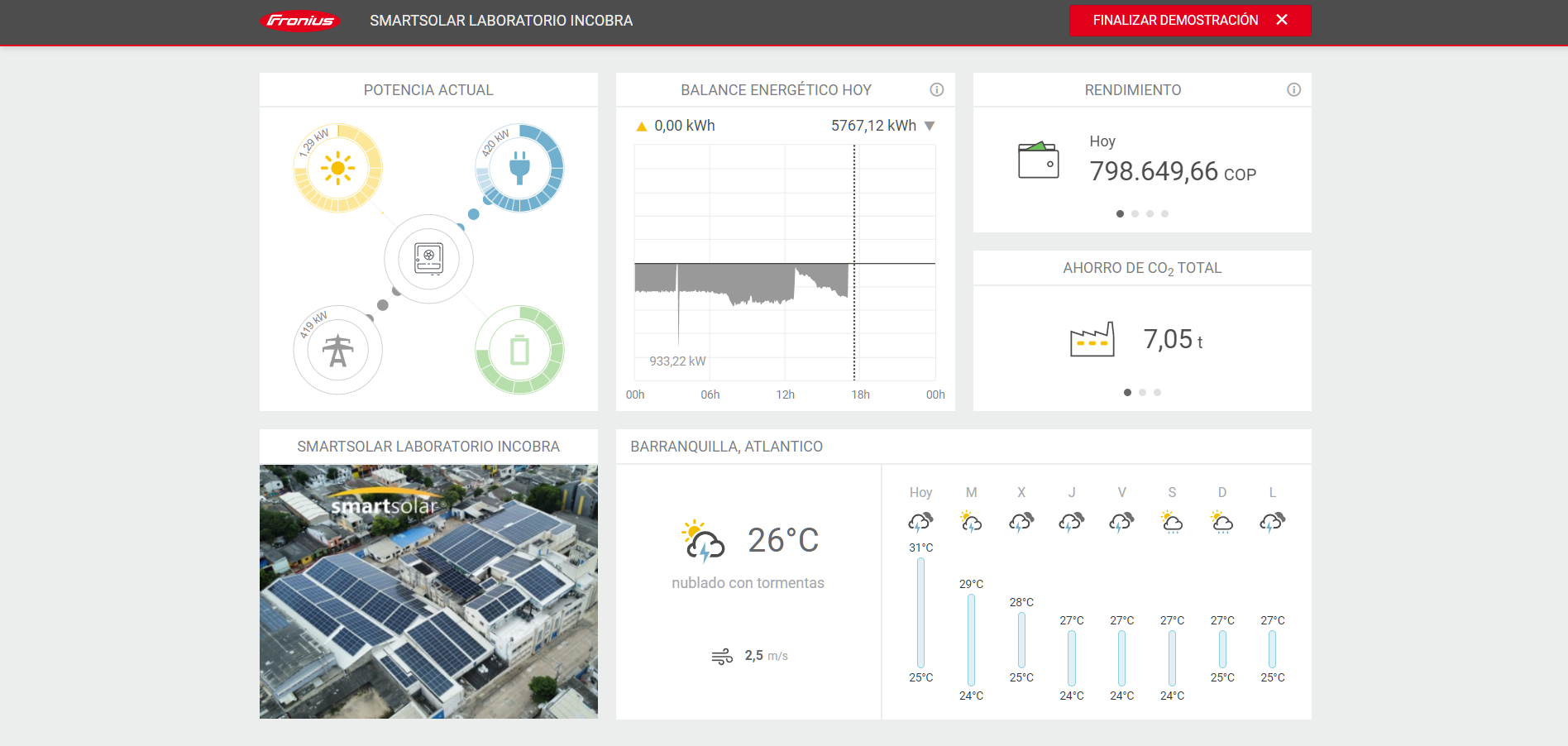Click the Finalizar Demostración button
The height and width of the screenshot is (746, 1568).
[1189, 20]
